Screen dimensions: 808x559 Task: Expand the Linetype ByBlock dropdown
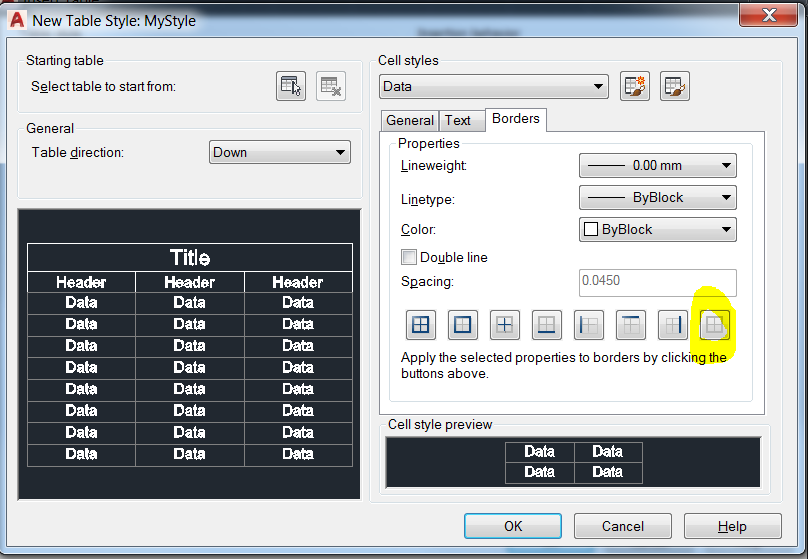[658, 198]
